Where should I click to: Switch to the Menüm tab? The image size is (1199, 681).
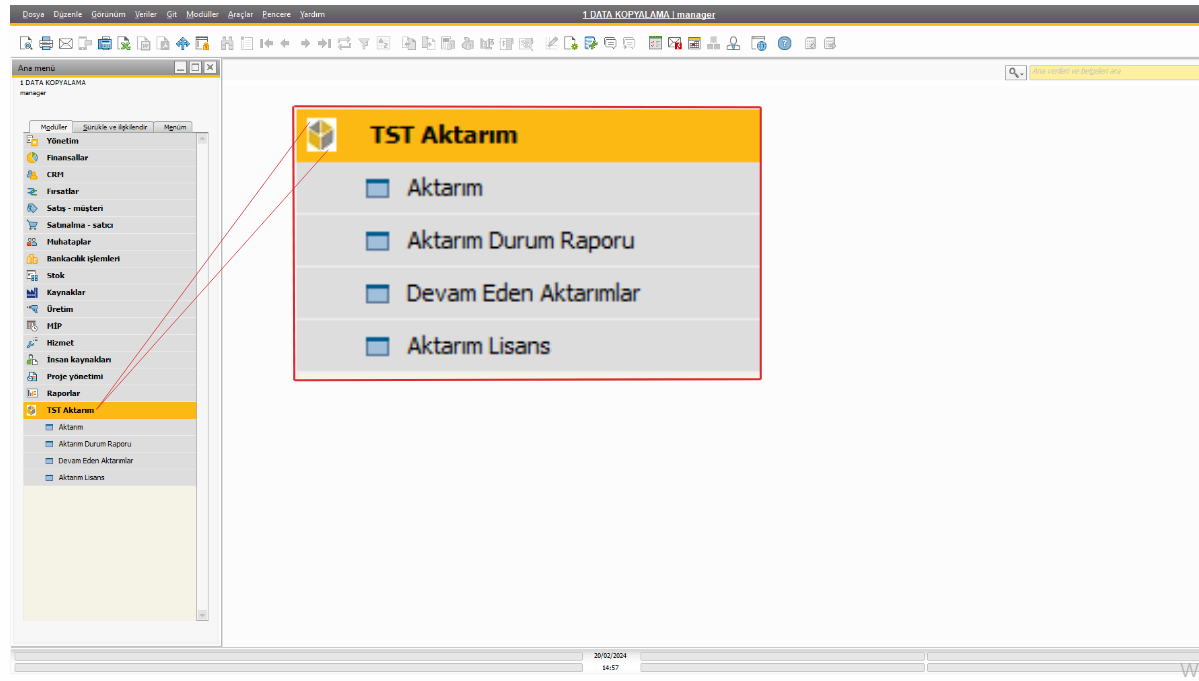[x=175, y=127]
